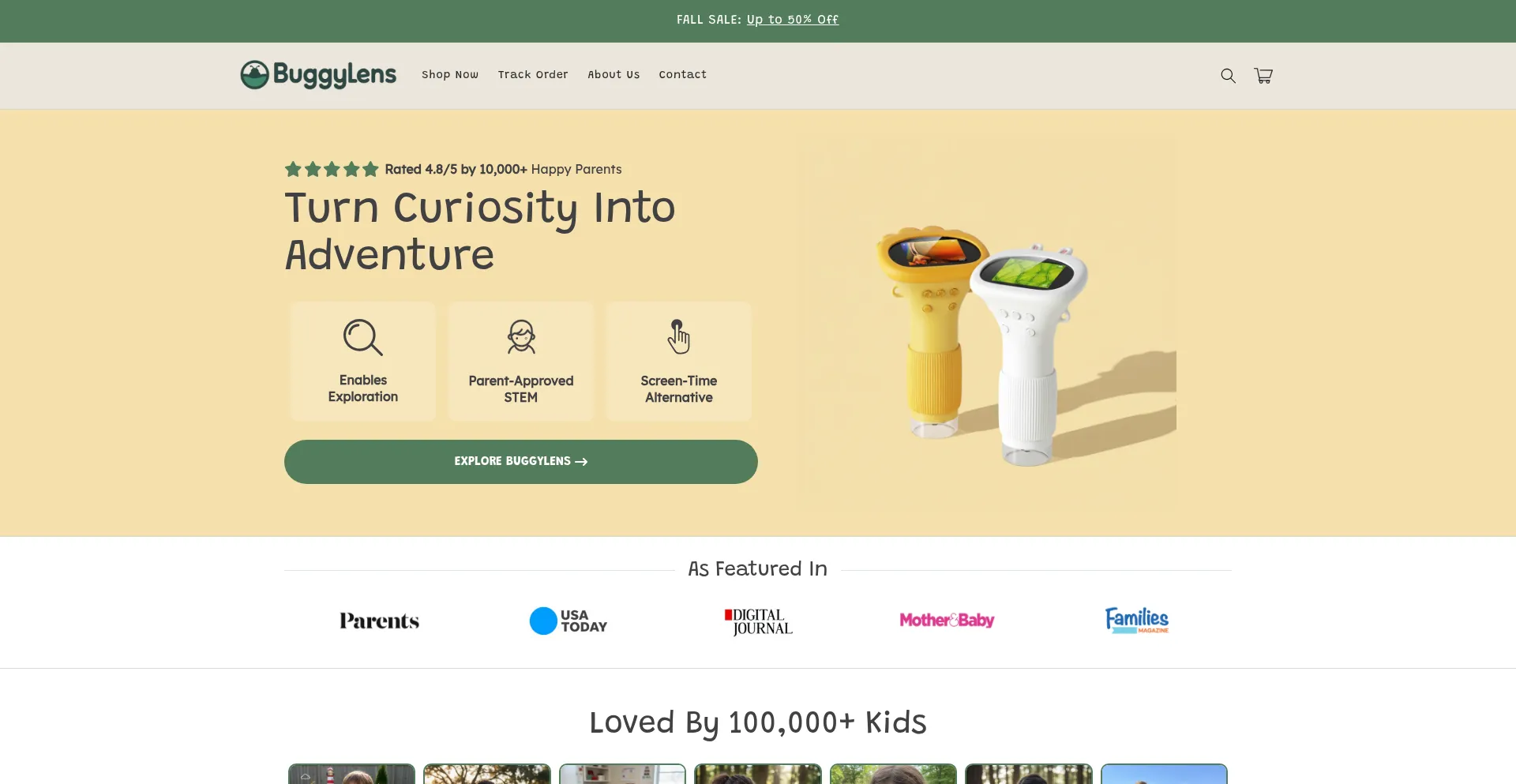
Task: Click the Mother&Baby logo
Action: 947,621
